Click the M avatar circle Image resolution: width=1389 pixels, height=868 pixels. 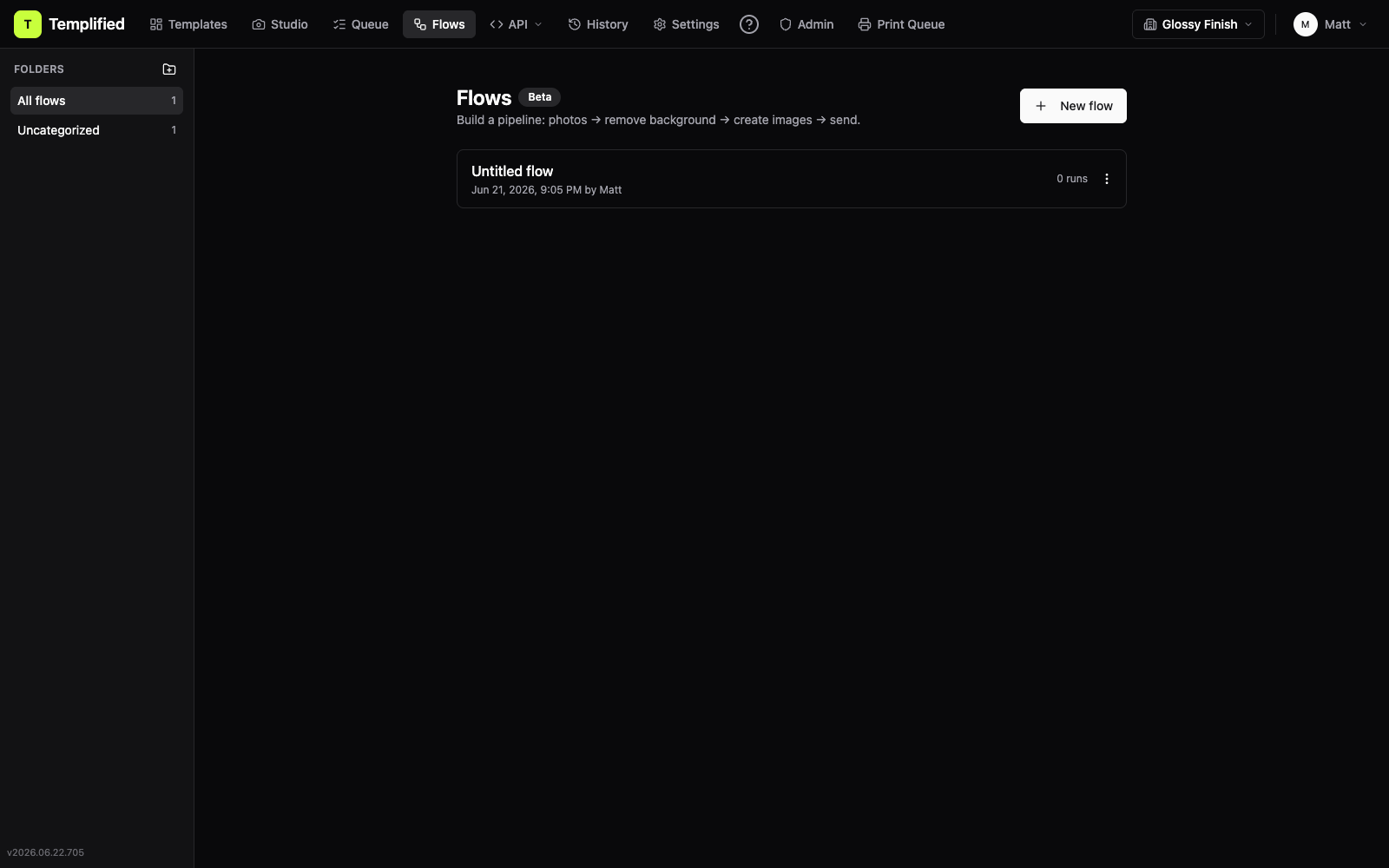(1305, 24)
